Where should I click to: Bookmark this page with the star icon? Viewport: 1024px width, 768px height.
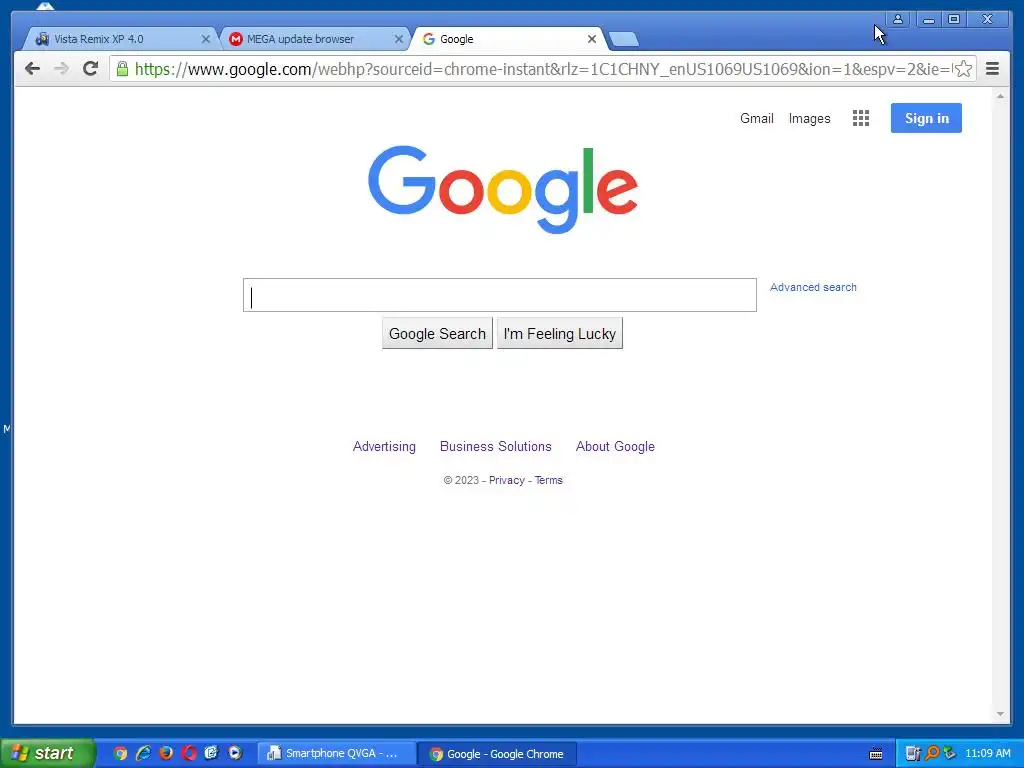coord(963,69)
